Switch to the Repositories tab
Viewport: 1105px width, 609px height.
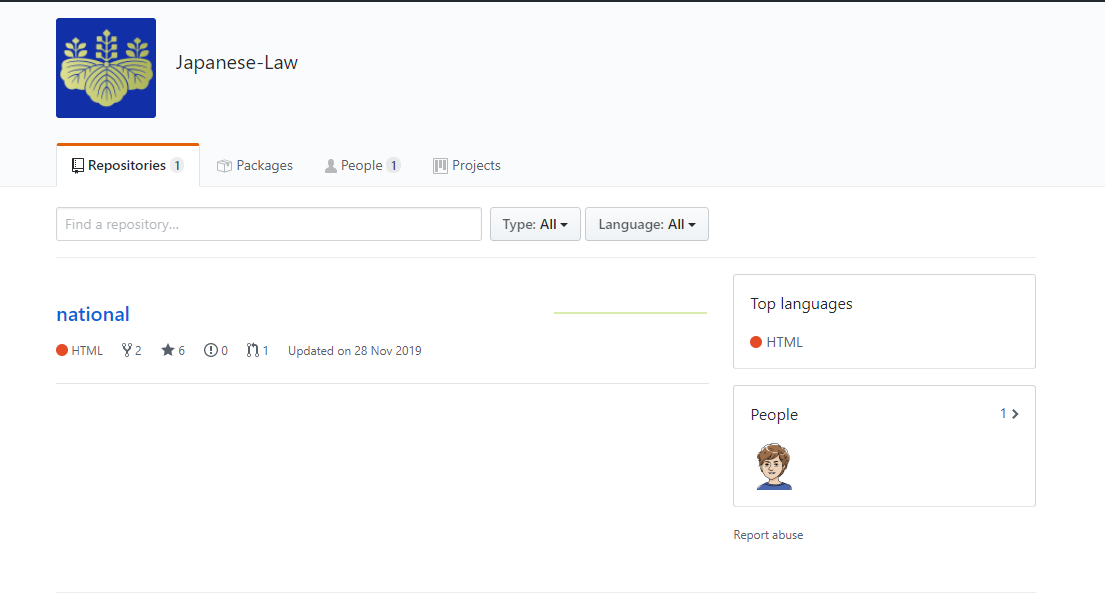click(x=127, y=166)
